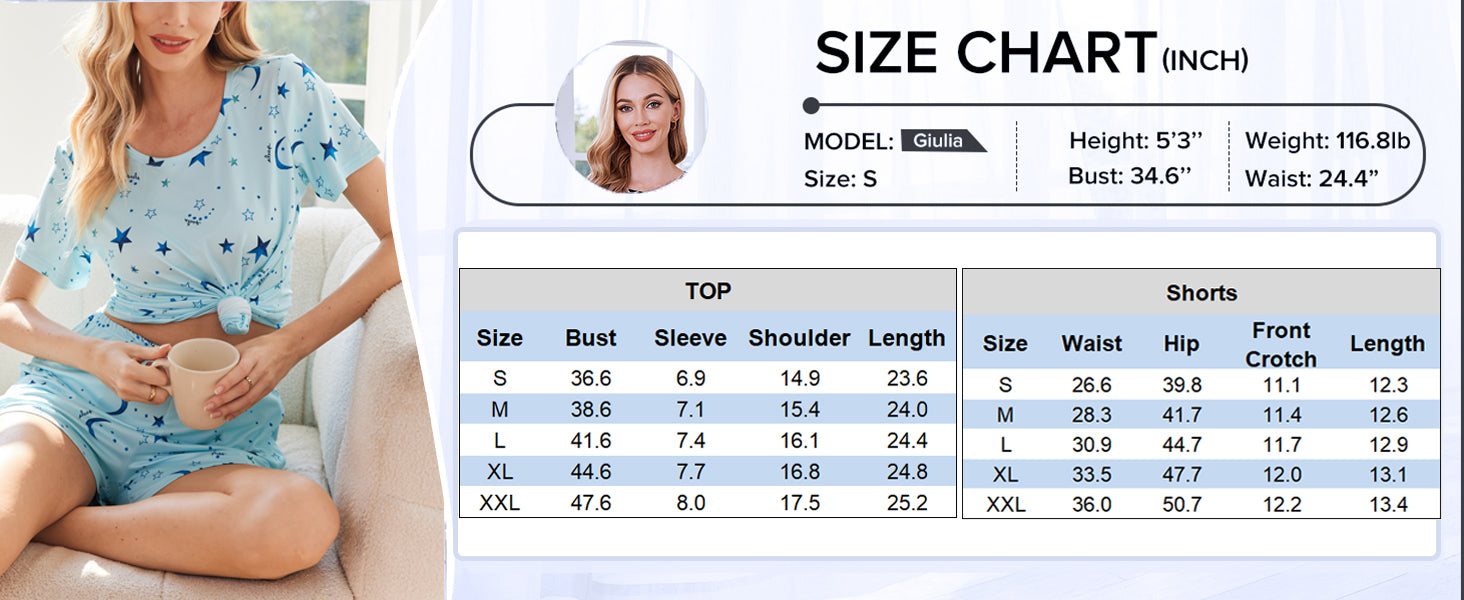Select the 36.6 bust value for size S
Screen dimensions: 1464x600
pyautogui.click(x=590, y=379)
